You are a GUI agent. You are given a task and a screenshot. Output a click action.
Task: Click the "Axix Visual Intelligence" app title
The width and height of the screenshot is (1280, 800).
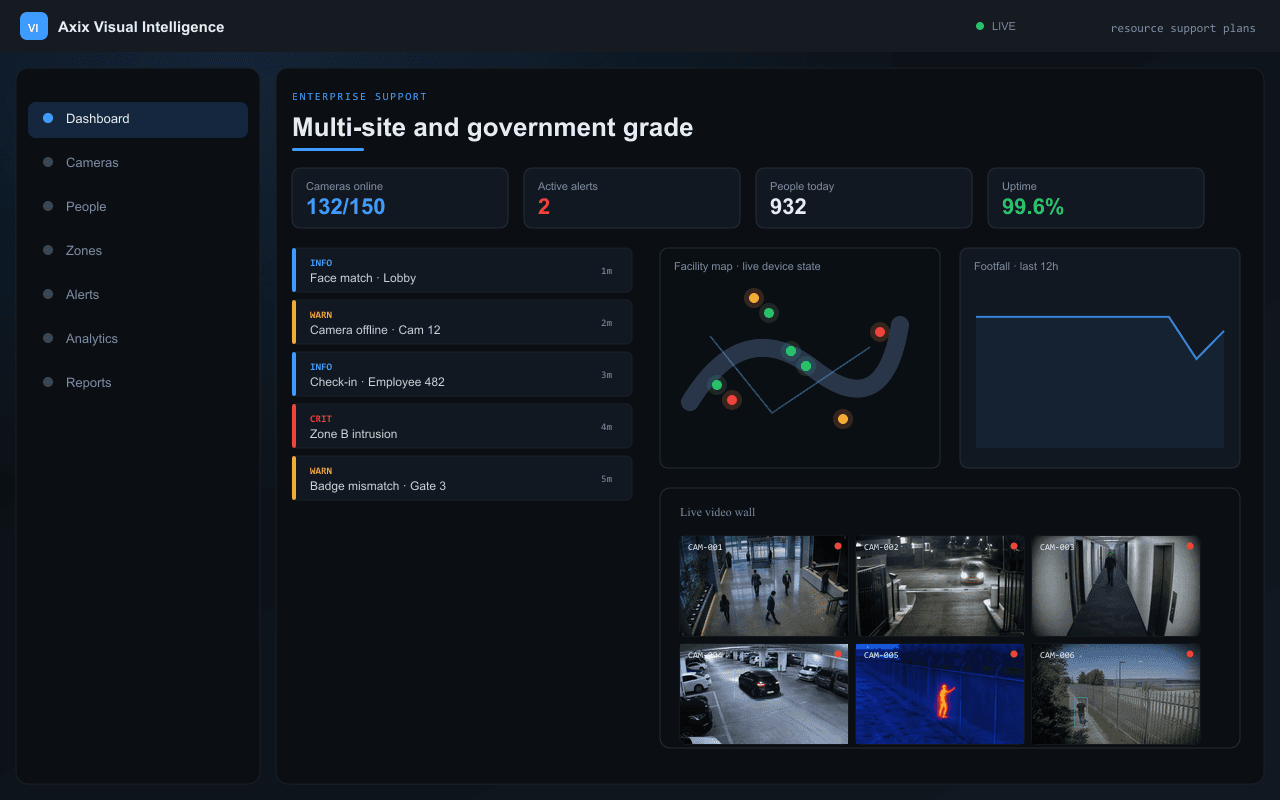141,27
